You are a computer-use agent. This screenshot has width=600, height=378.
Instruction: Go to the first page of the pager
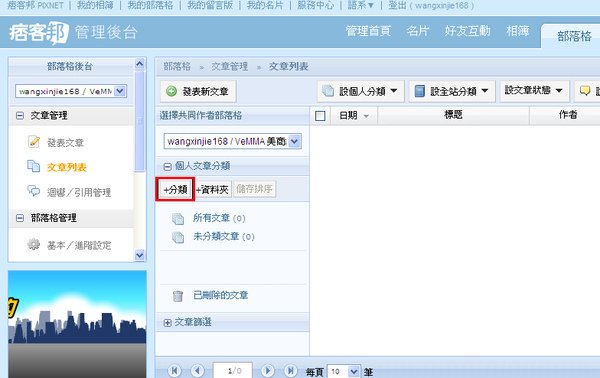(174, 371)
